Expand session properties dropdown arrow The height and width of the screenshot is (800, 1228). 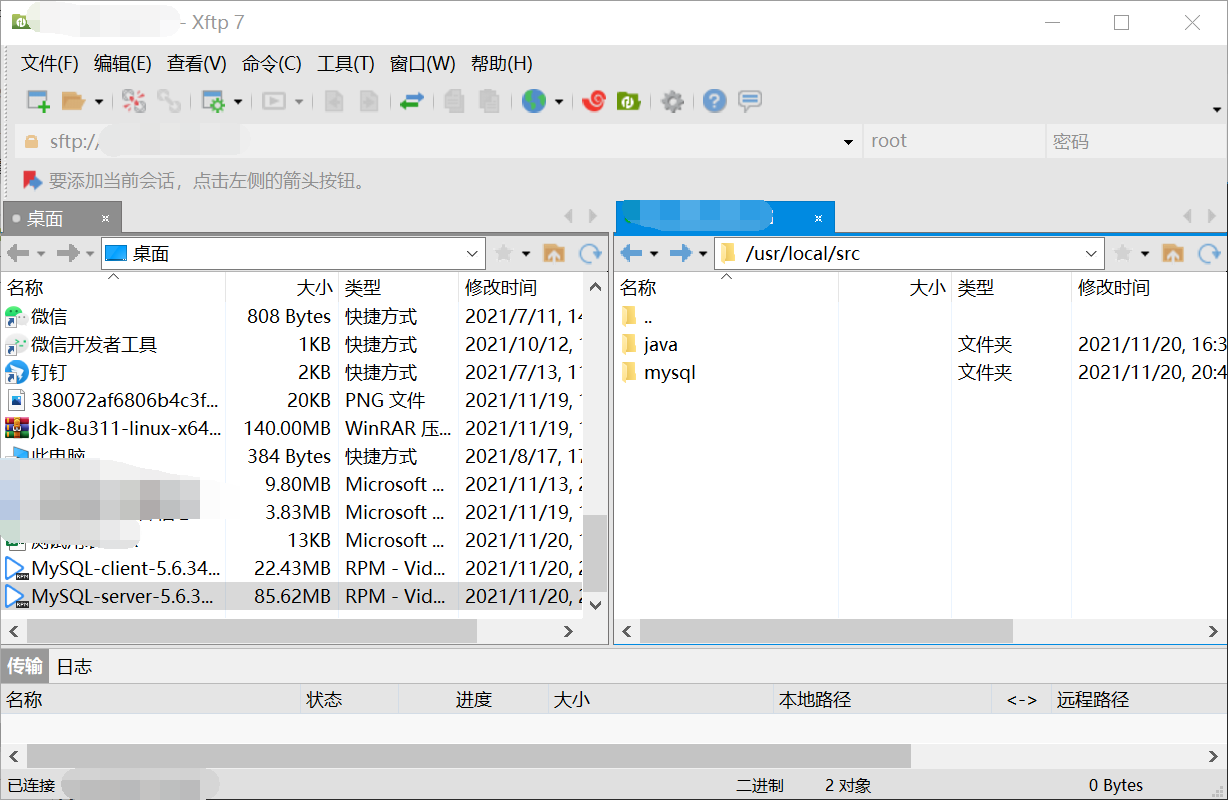coord(238,101)
